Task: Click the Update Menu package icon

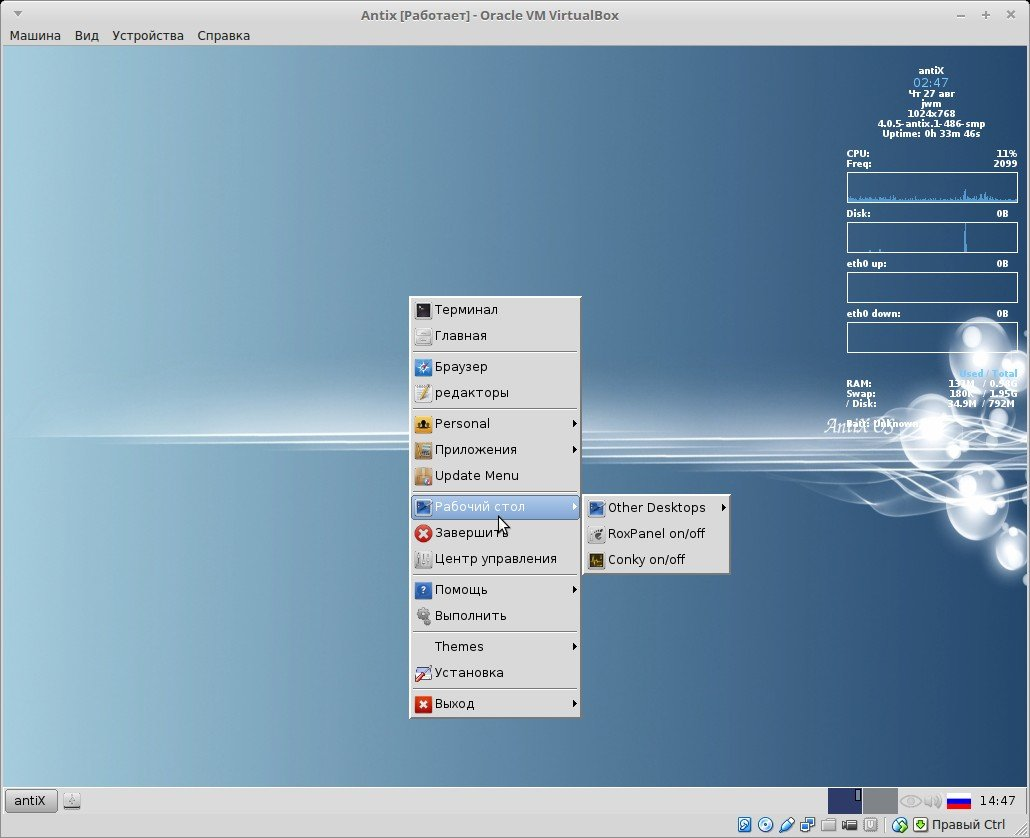Action: click(x=423, y=476)
